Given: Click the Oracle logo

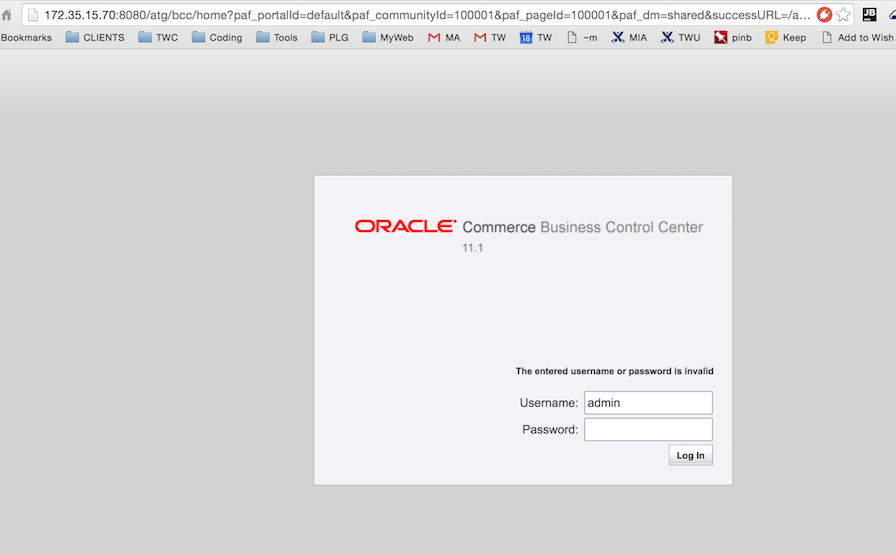Looking at the screenshot, I should click(405, 226).
